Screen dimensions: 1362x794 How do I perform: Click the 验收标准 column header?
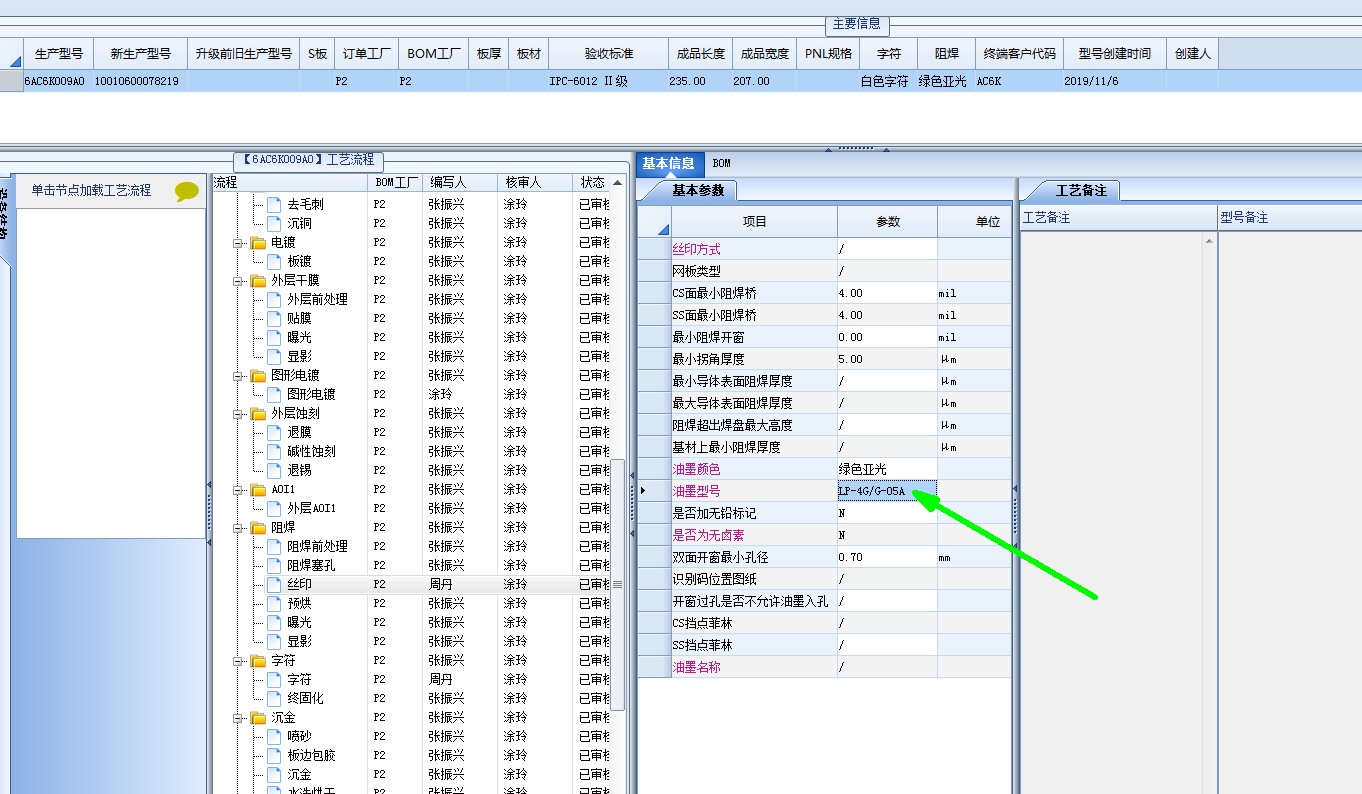pos(609,54)
